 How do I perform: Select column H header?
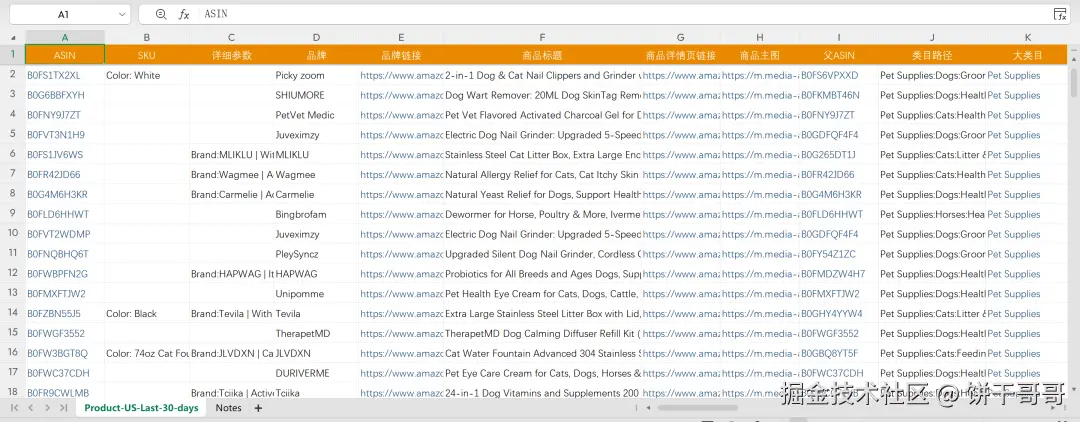[x=760, y=37]
